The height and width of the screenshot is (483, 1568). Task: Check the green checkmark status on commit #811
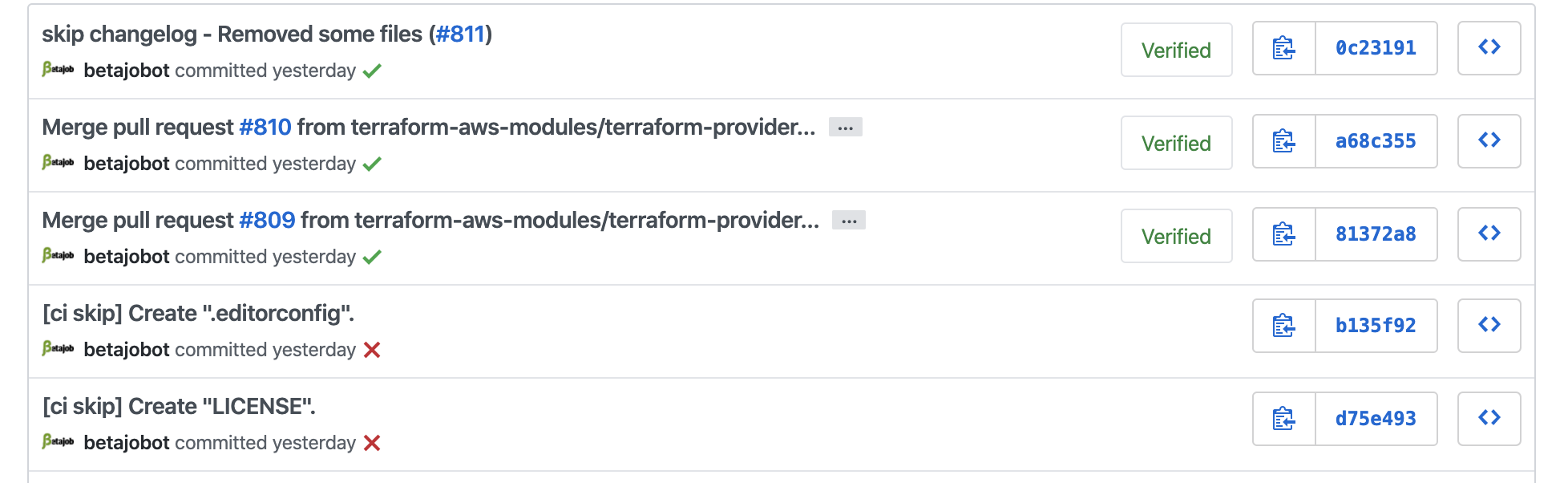371,71
